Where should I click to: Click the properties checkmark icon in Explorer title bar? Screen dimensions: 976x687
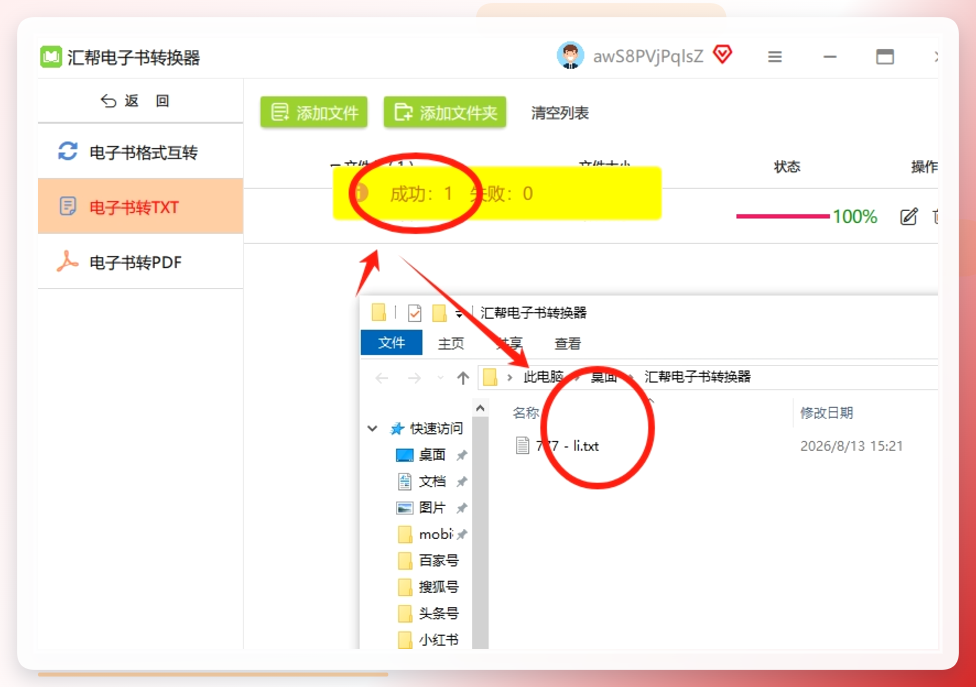[415, 312]
